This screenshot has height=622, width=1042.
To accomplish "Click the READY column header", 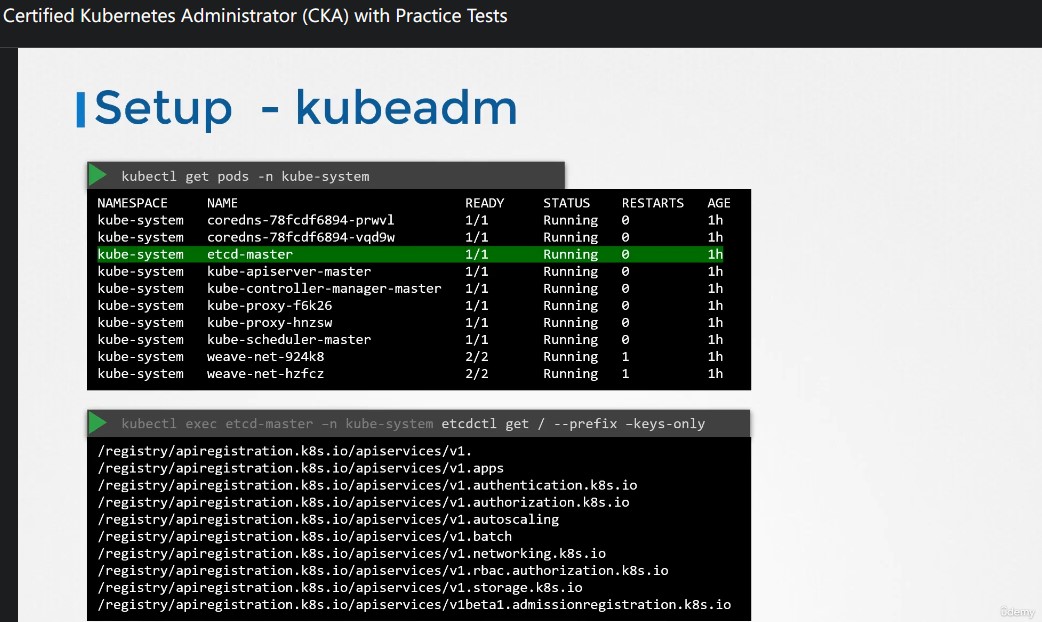I will (484, 203).
